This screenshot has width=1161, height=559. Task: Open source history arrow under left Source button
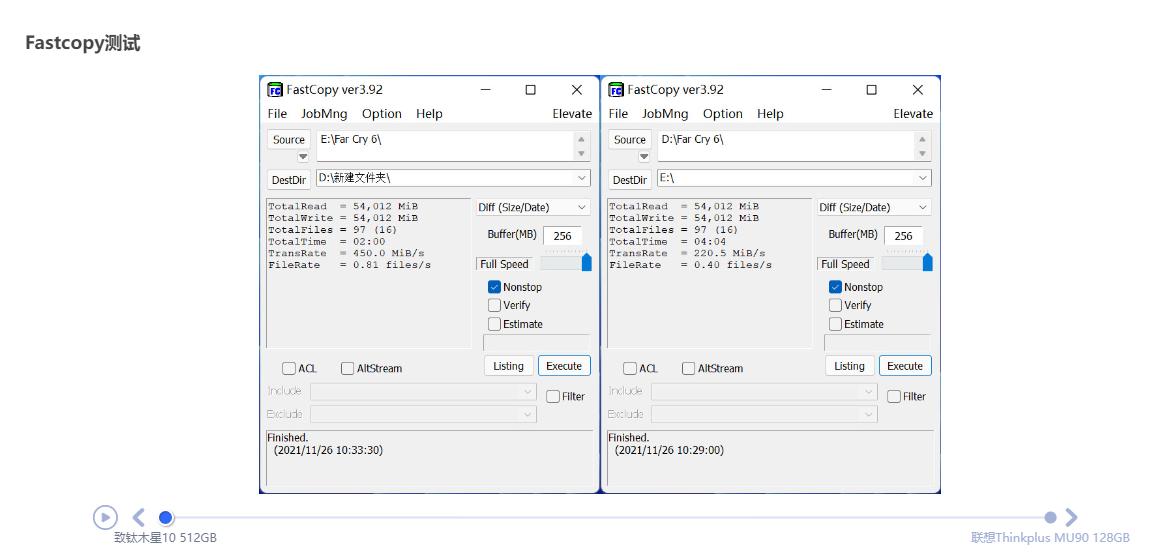(303, 157)
